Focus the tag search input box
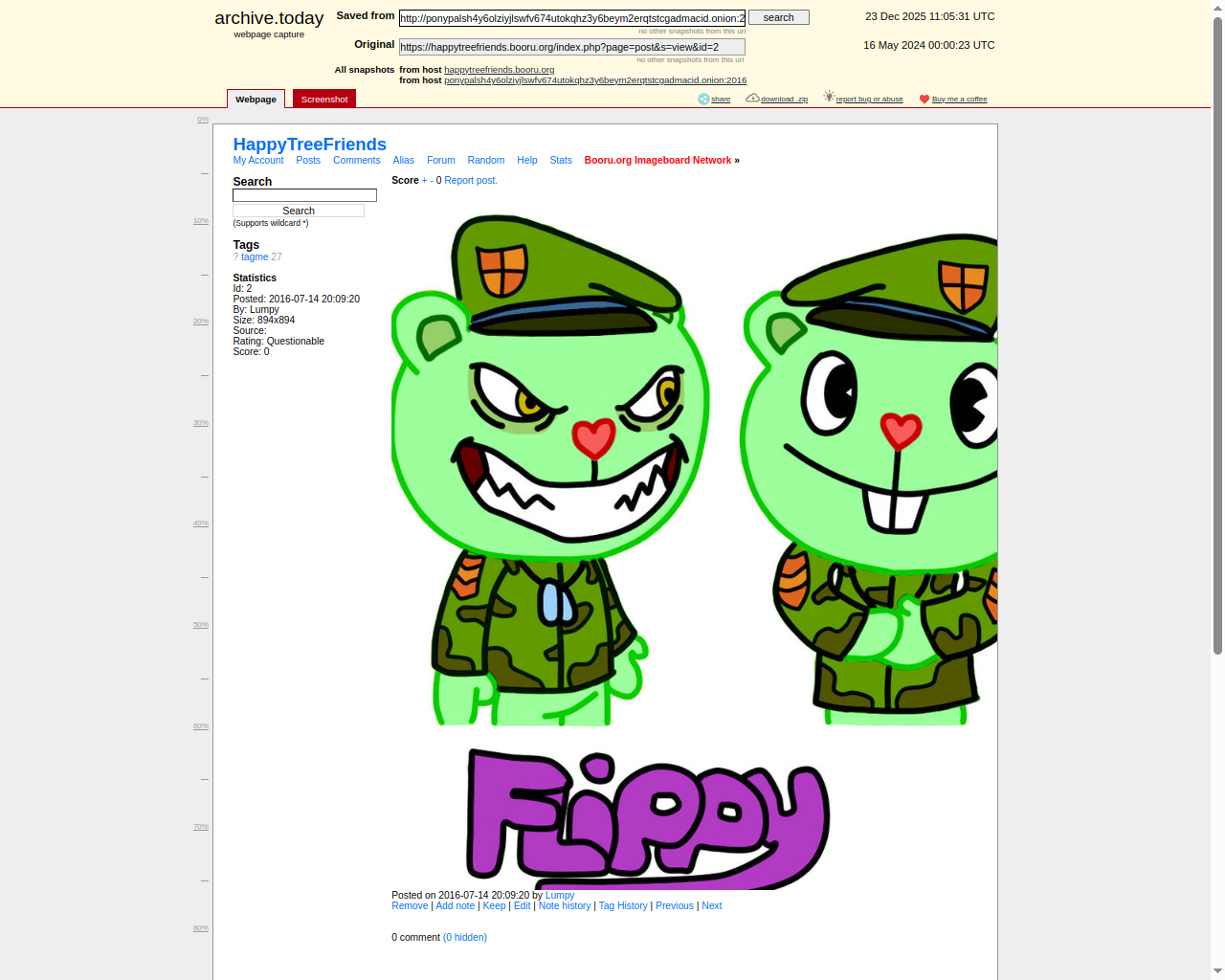The height and width of the screenshot is (980, 1225). click(304, 195)
